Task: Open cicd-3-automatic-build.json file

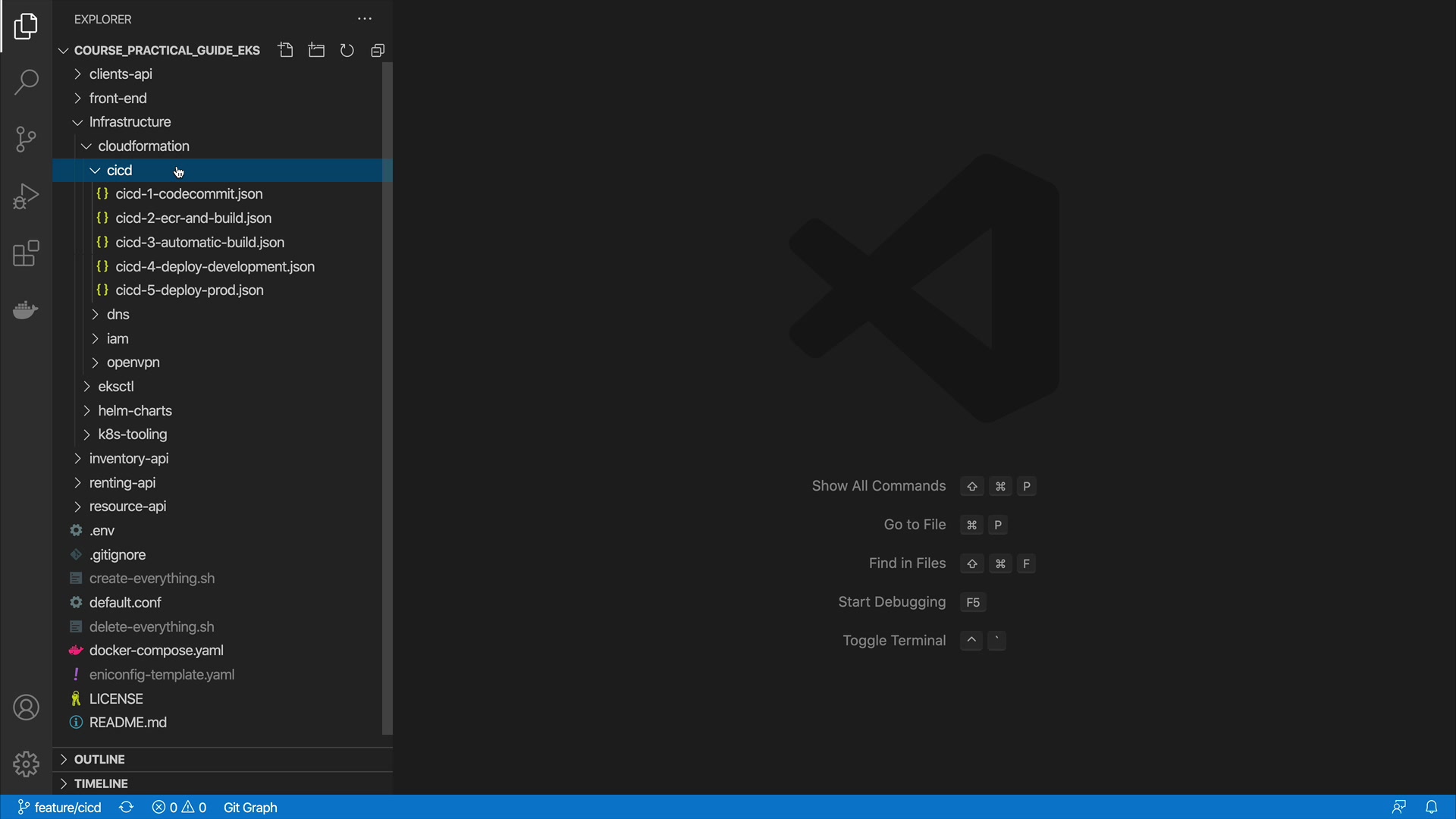Action: (x=199, y=243)
